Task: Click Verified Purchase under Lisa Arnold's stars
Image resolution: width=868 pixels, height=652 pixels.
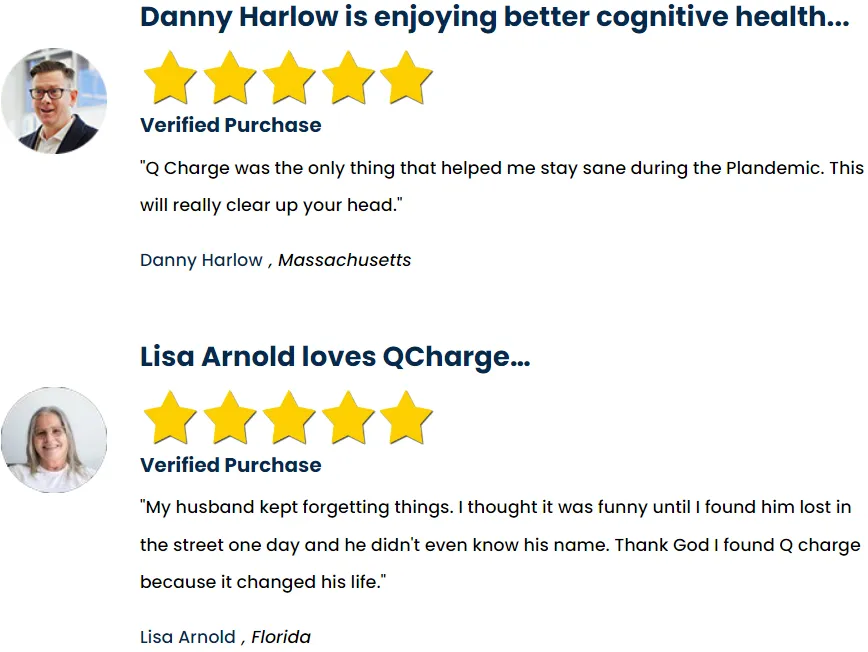Action: click(230, 465)
